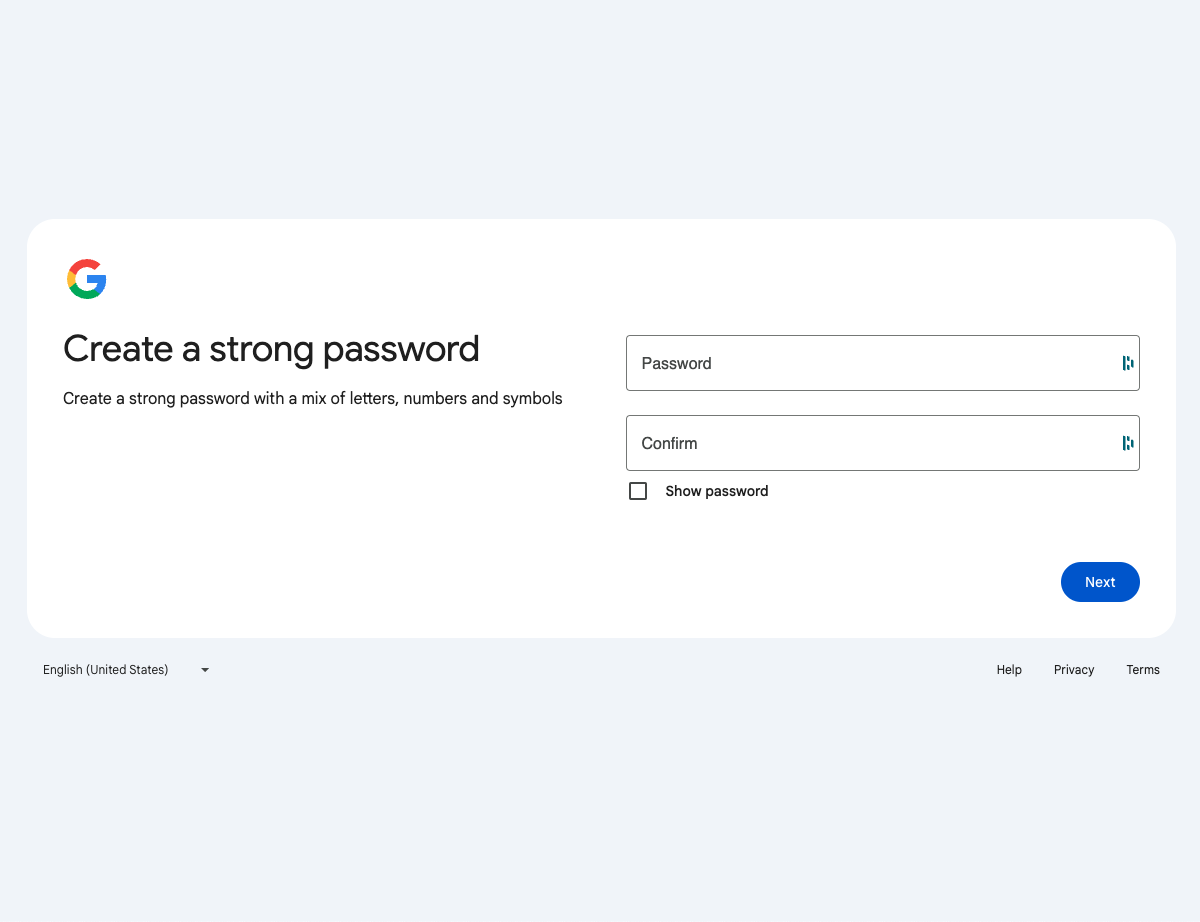Click the "Password" placeholder label

tap(676, 363)
